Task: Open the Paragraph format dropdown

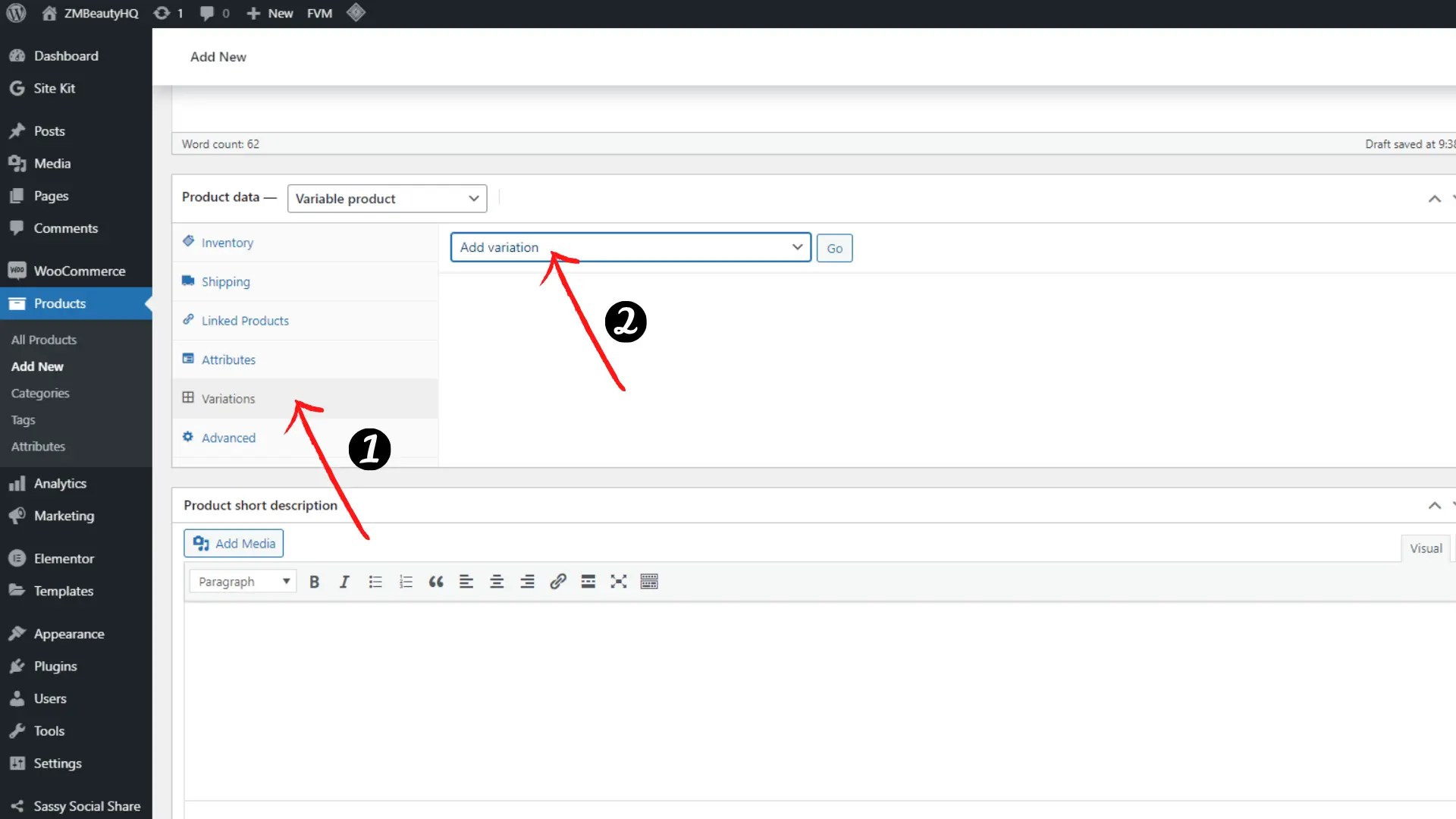Action: pos(243,582)
